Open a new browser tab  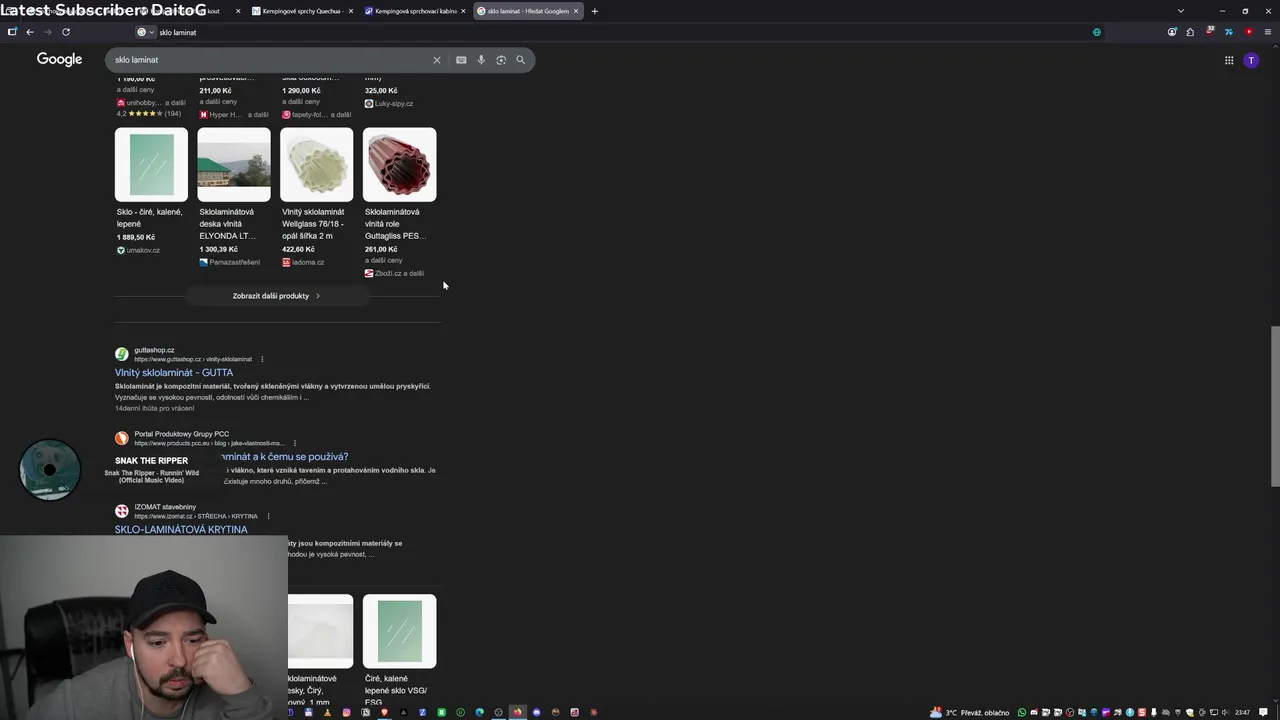point(594,11)
